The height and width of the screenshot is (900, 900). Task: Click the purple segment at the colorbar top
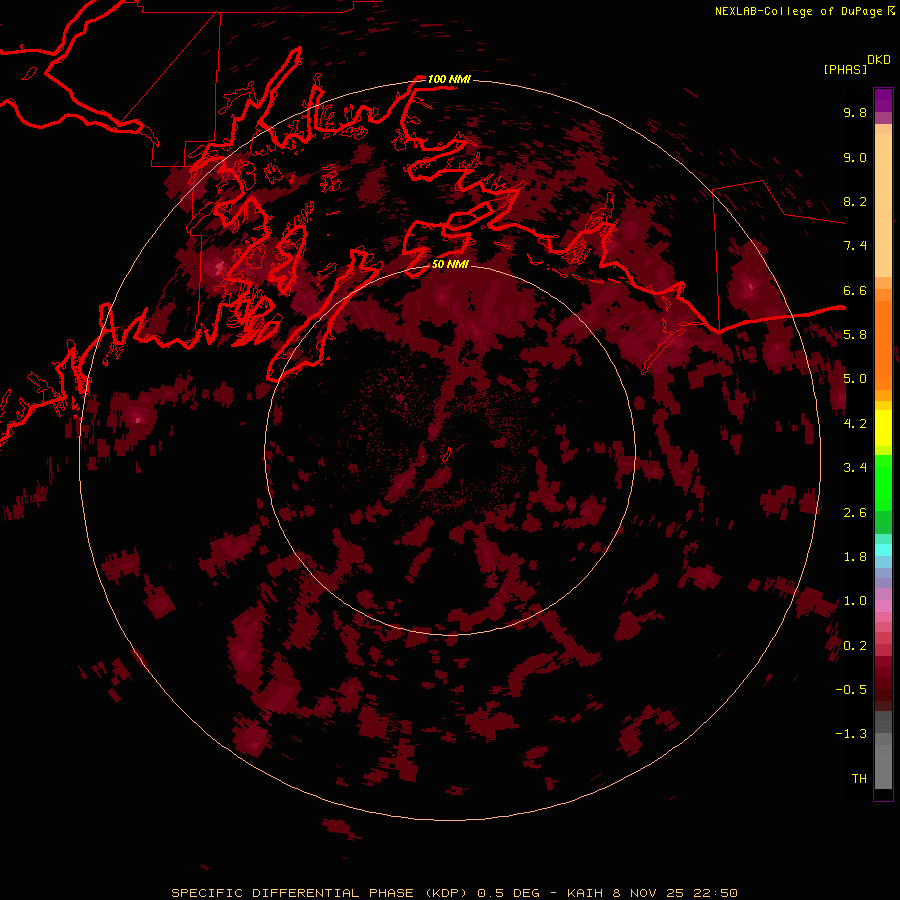883,100
